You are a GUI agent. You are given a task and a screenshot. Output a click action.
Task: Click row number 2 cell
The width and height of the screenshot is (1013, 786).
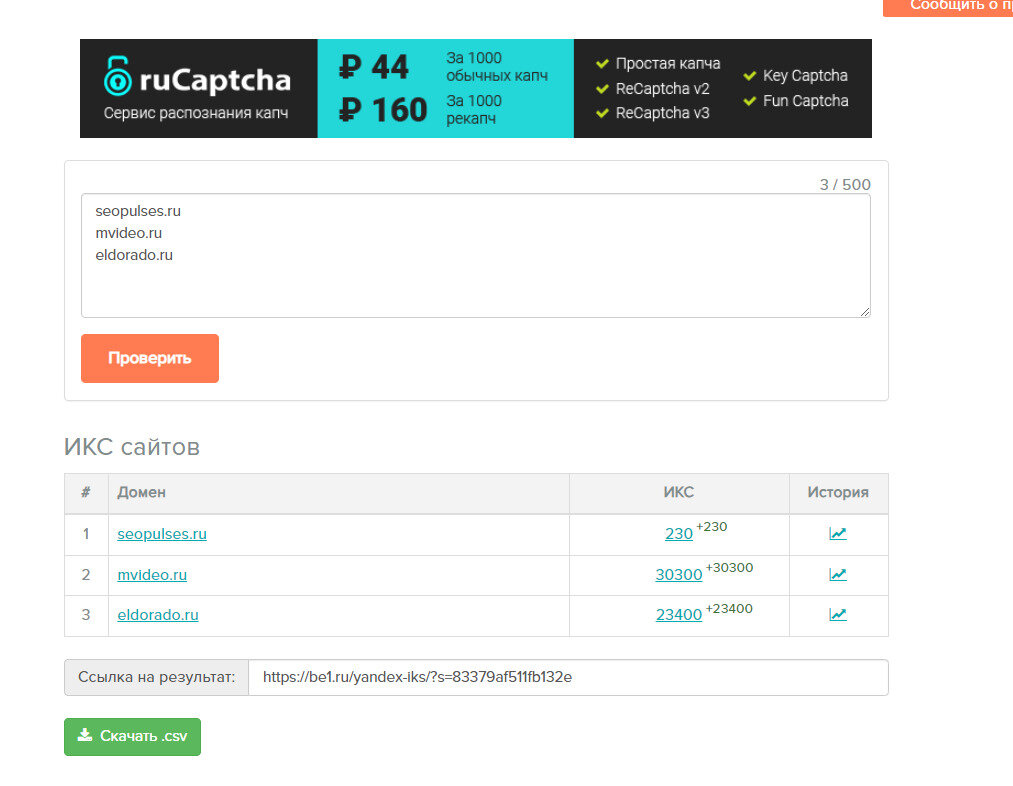tap(86, 575)
